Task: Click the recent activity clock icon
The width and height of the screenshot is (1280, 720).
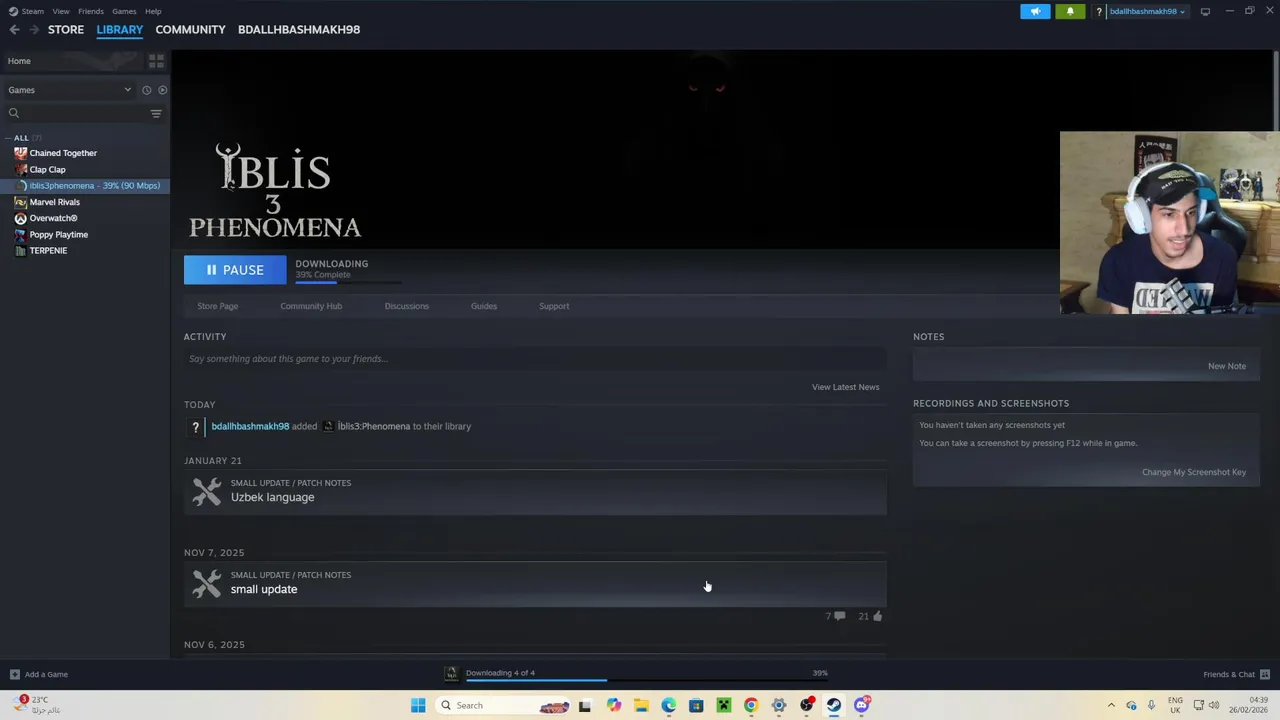Action: point(146,90)
